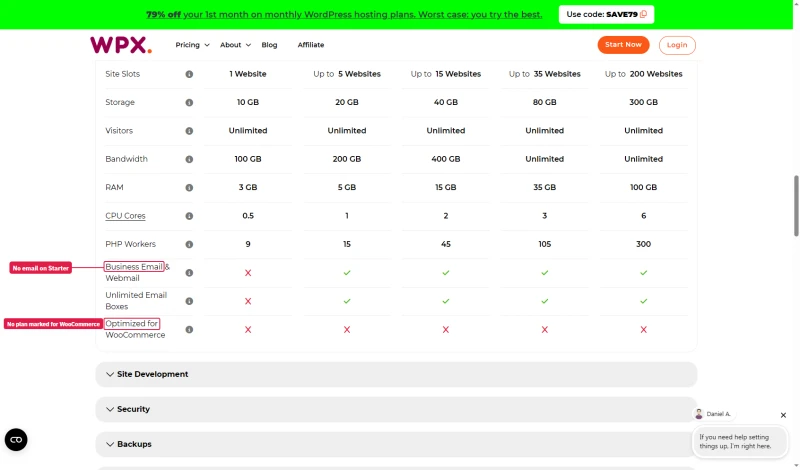The image size is (800, 470).
Task: Click Daniel A. chat avatar
Action: (x=699, y=414)
